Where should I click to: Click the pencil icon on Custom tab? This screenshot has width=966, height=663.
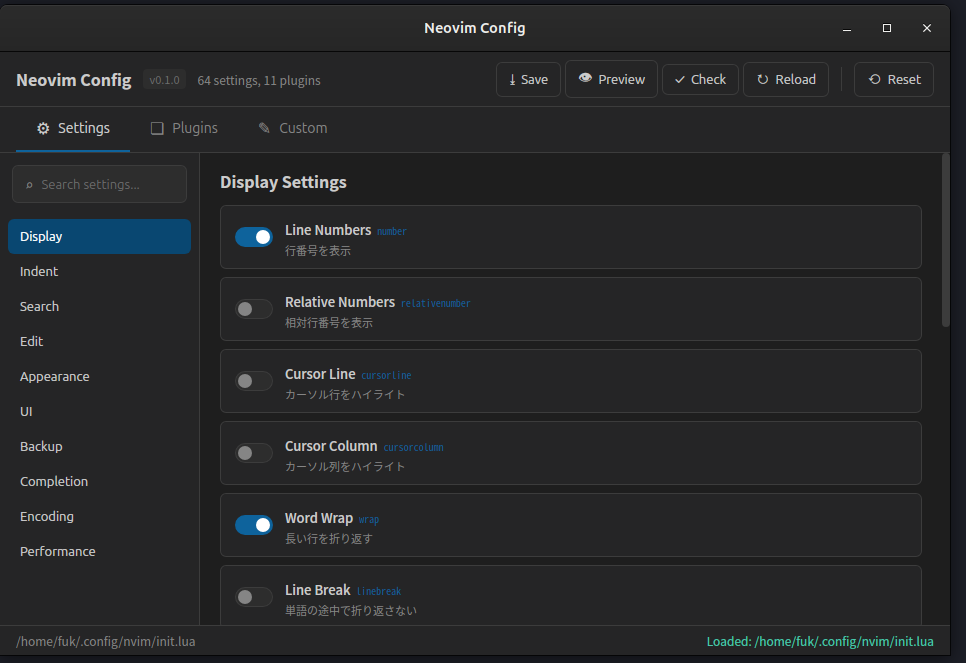click(264, 128)
